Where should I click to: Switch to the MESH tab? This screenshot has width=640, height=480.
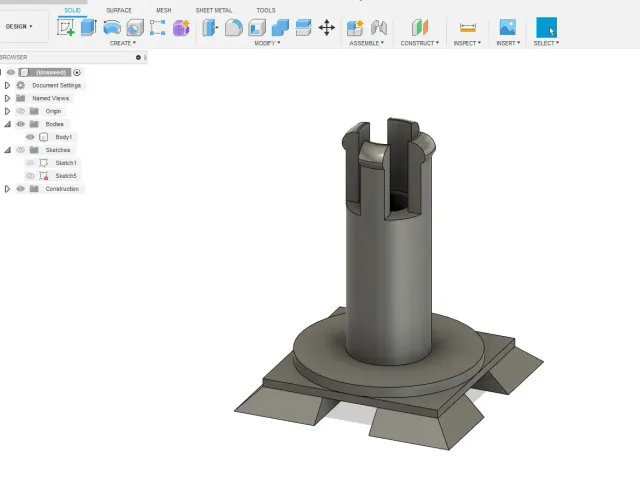coord(164,10)
